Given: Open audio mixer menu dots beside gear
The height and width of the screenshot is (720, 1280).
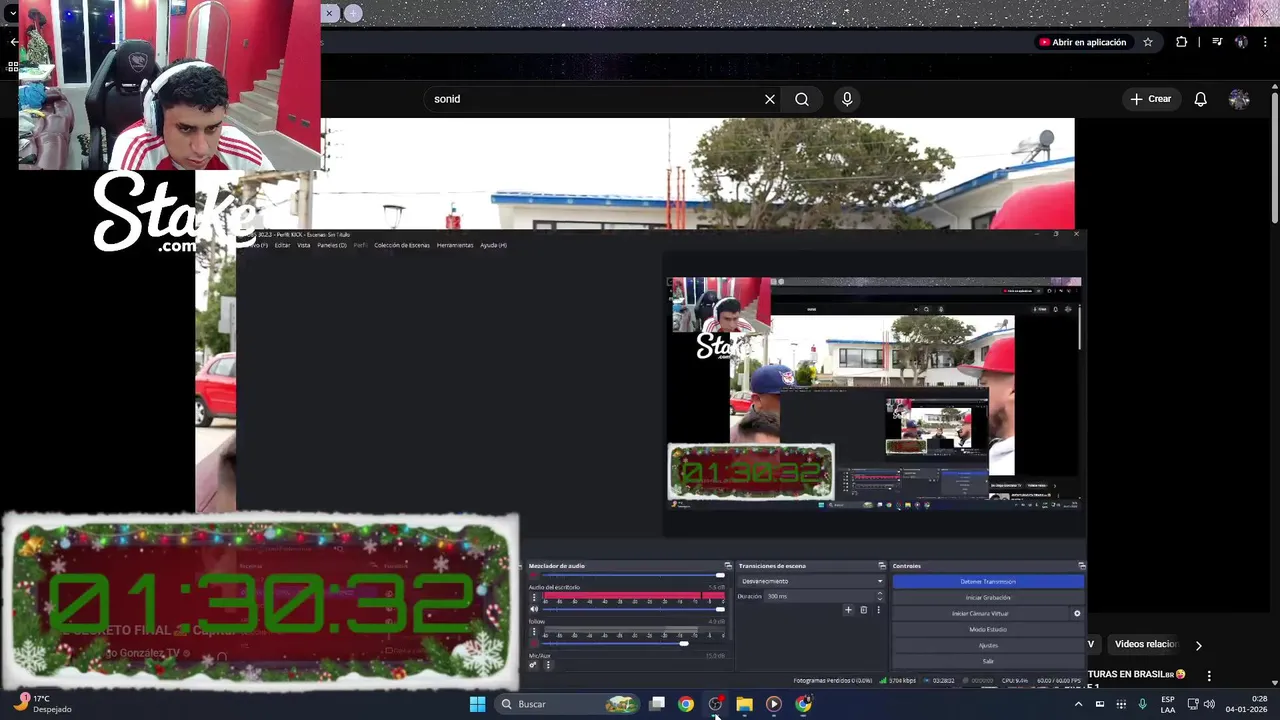Looking at the screenshot, I should pos(547,665).
